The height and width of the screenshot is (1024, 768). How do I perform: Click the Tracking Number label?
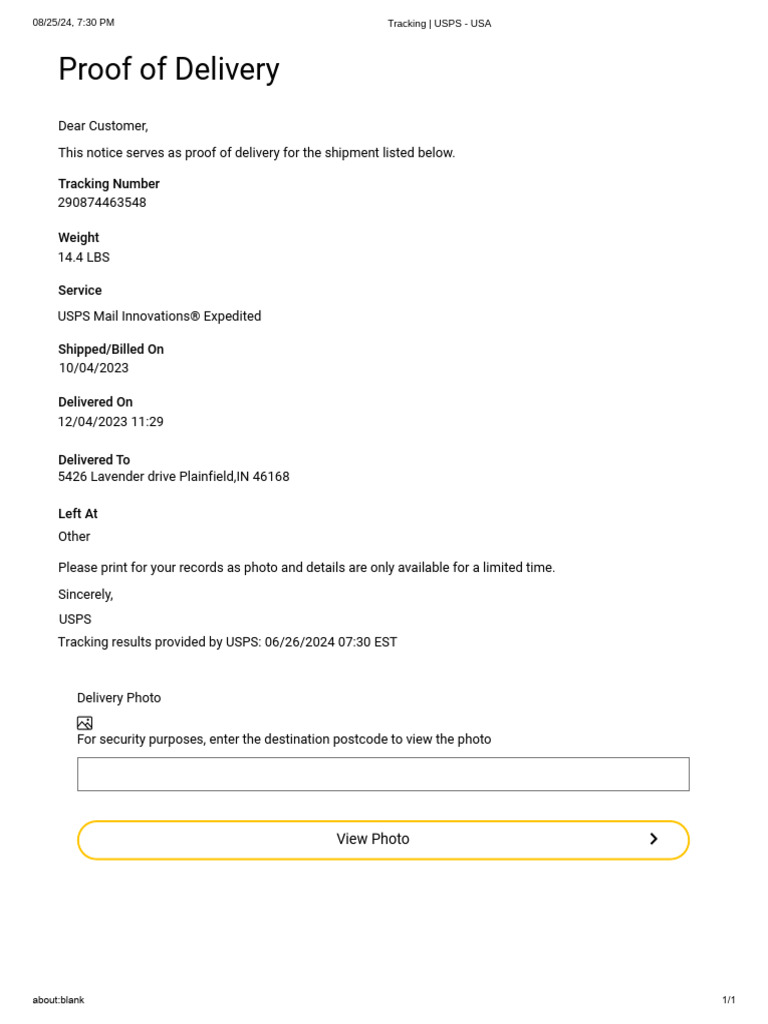tap(109, 184)
